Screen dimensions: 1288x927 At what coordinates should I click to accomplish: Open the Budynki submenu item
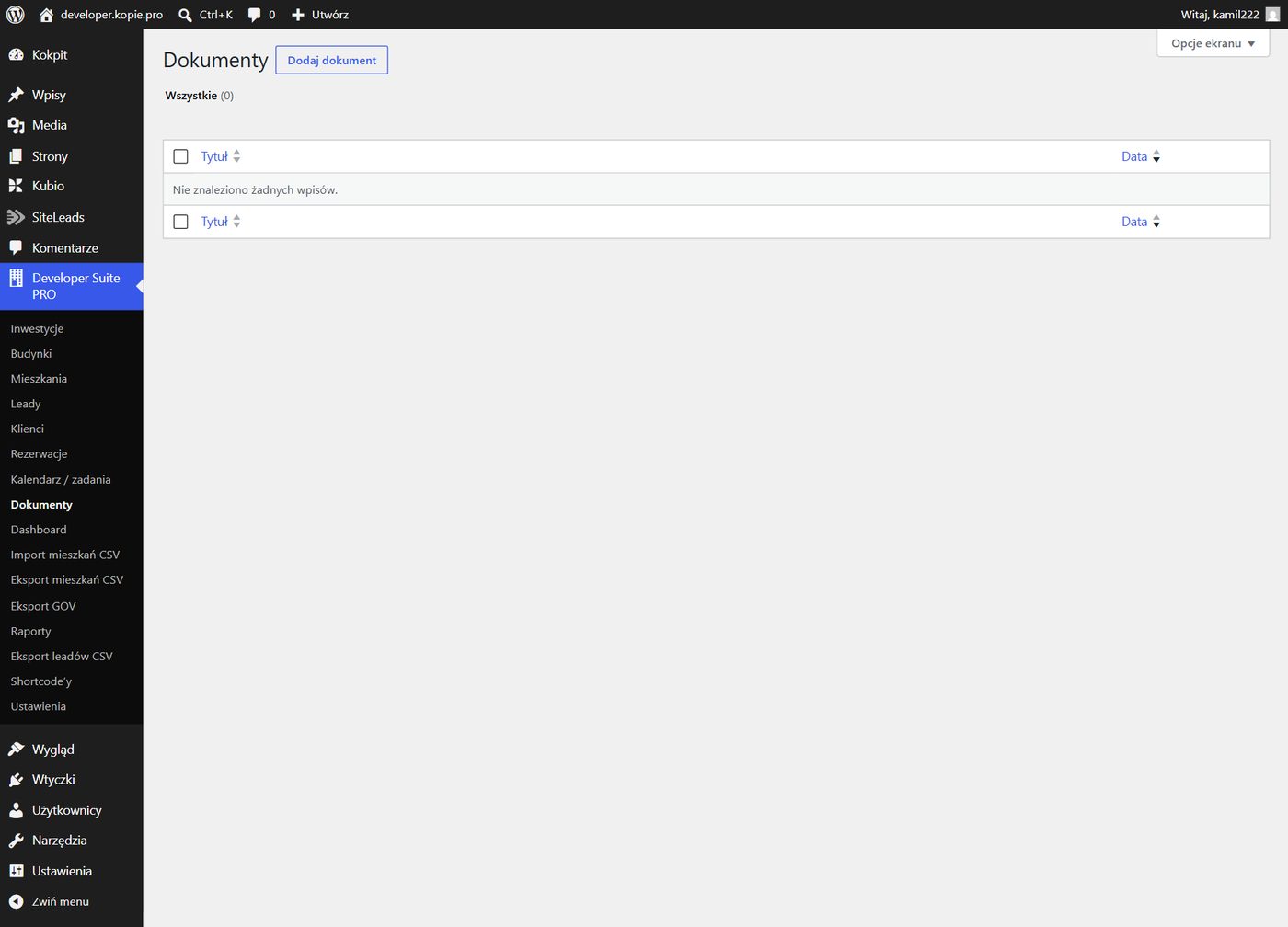click(x=31, y=354)
